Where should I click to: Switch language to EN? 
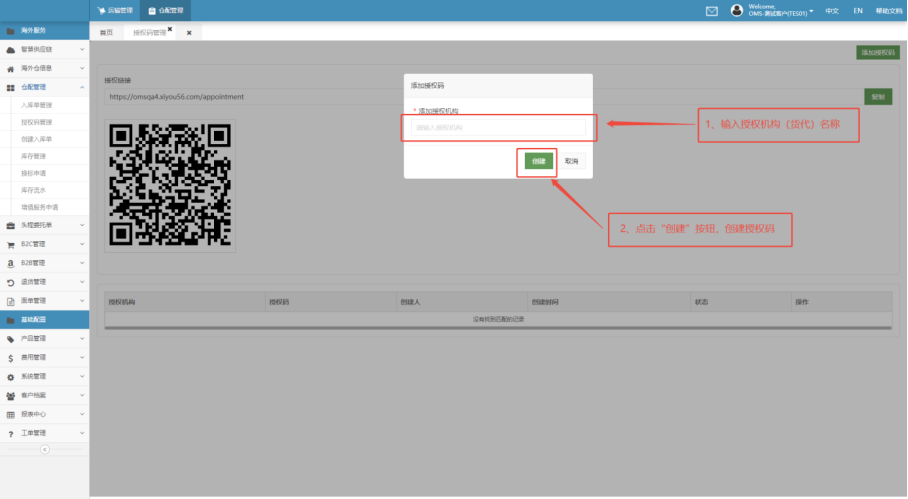858,11
